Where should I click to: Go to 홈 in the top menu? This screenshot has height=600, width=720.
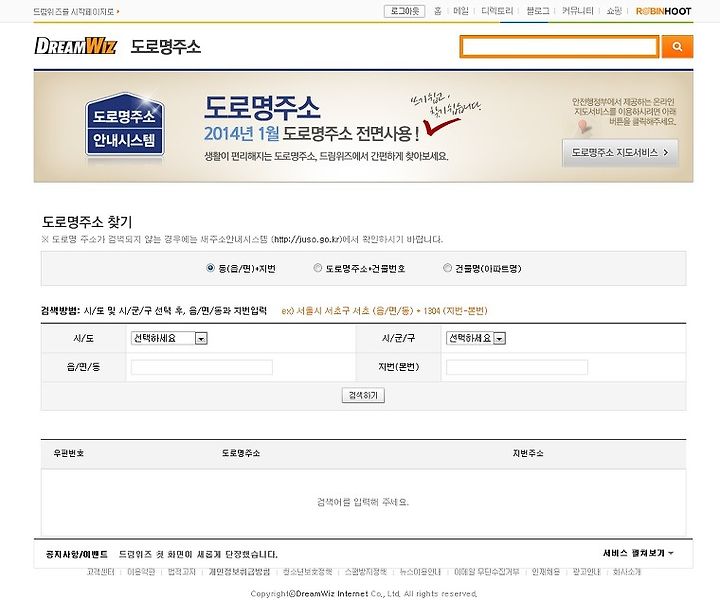pos(438,11)
